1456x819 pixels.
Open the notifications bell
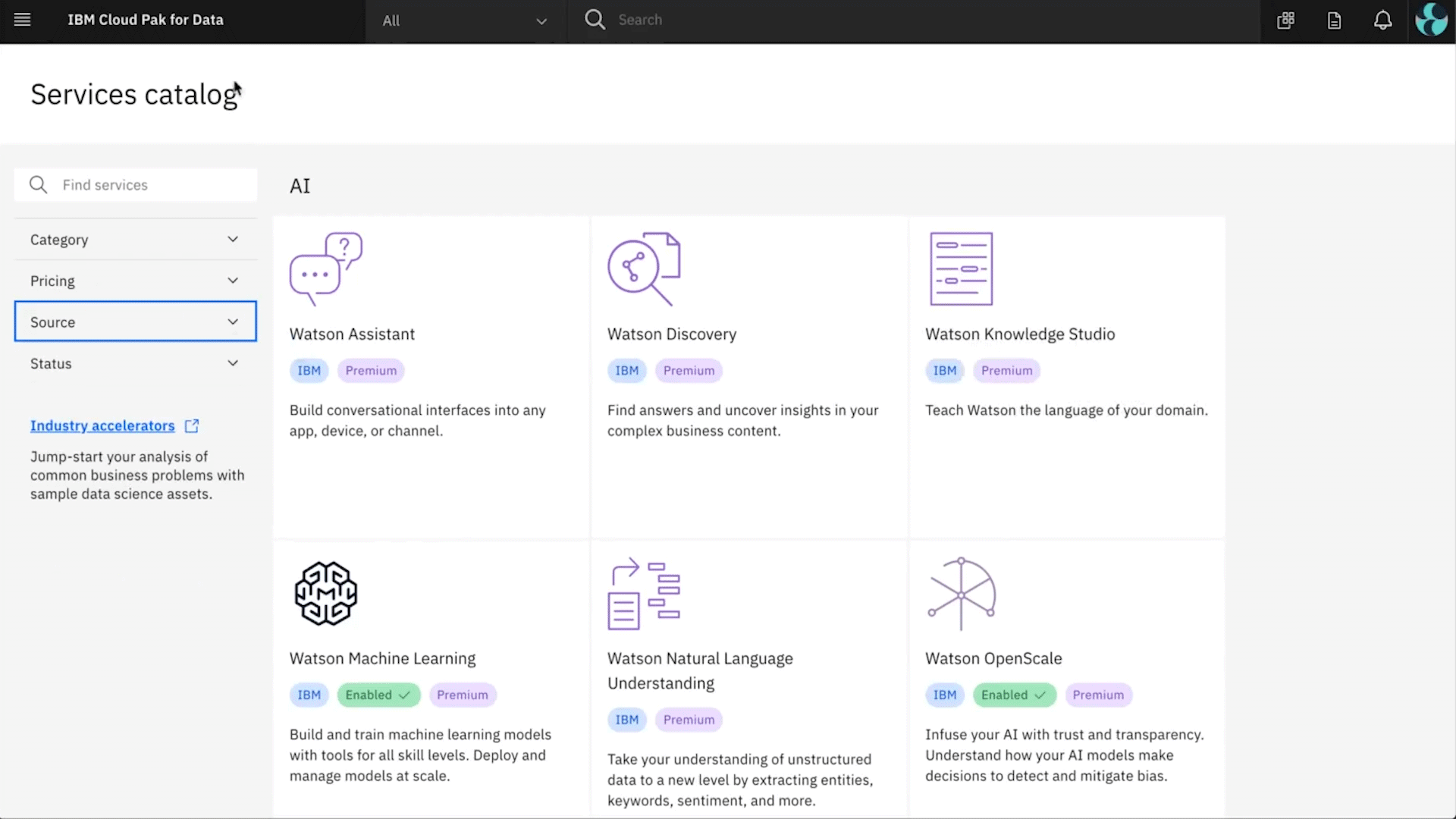[1383, 20]
